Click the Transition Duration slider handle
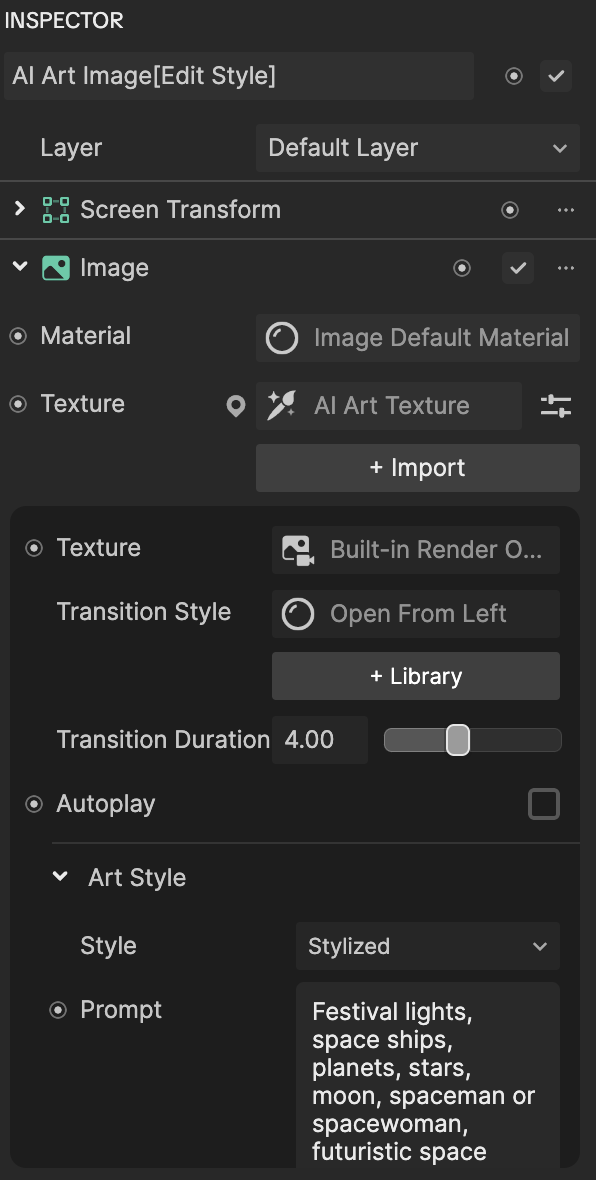The image size is (596, 1180). [458, 740]
